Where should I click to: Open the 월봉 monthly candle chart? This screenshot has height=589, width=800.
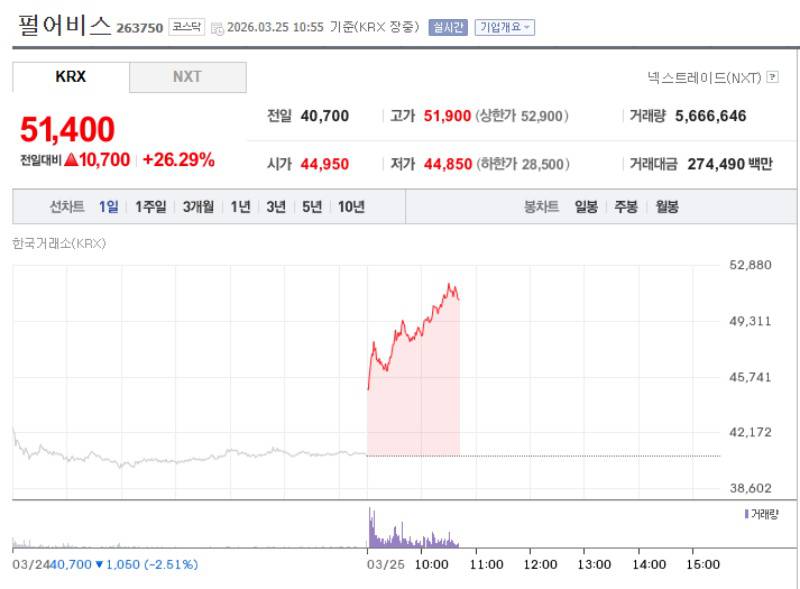point(666,207)
